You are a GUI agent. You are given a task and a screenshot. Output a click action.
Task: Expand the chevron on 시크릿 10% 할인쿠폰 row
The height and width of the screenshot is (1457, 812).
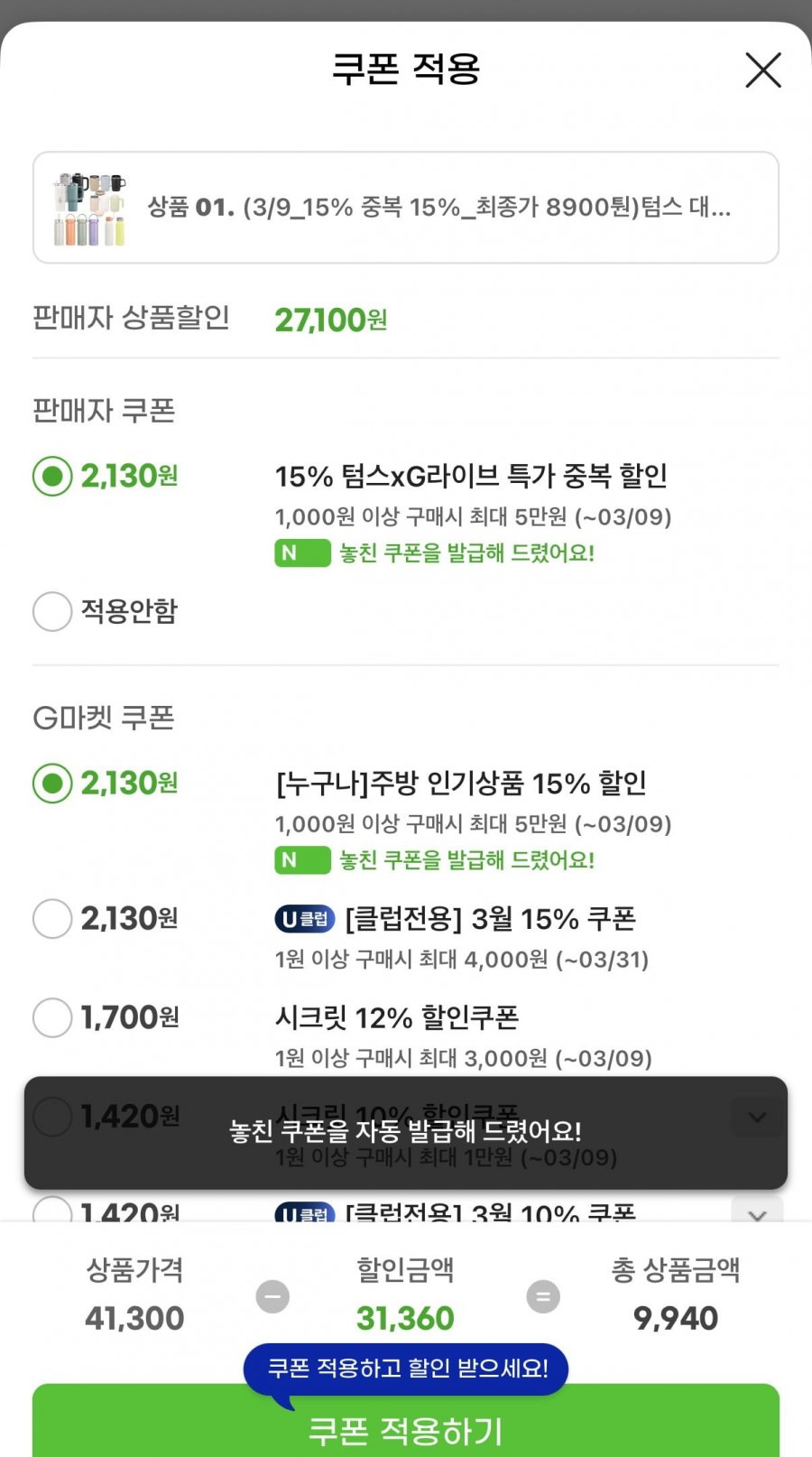[x=757, y=1117]
